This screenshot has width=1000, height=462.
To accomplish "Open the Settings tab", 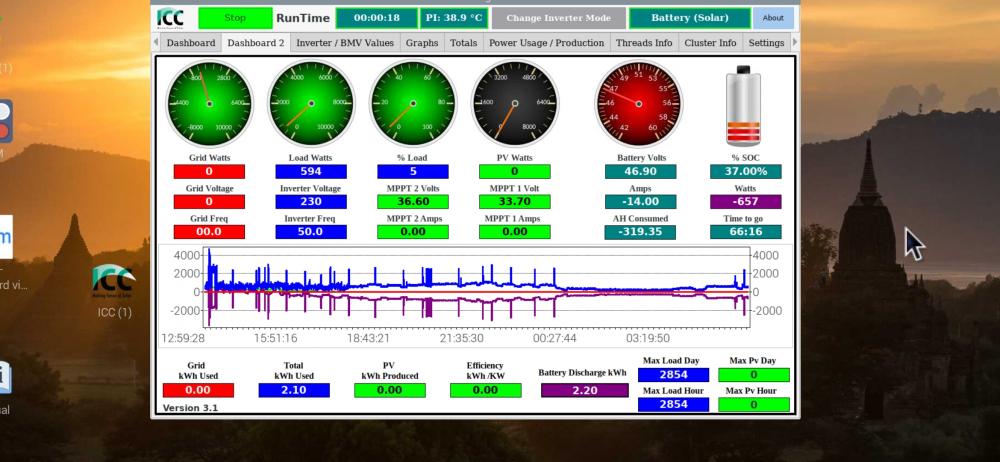I will click(x=766, y=43).
